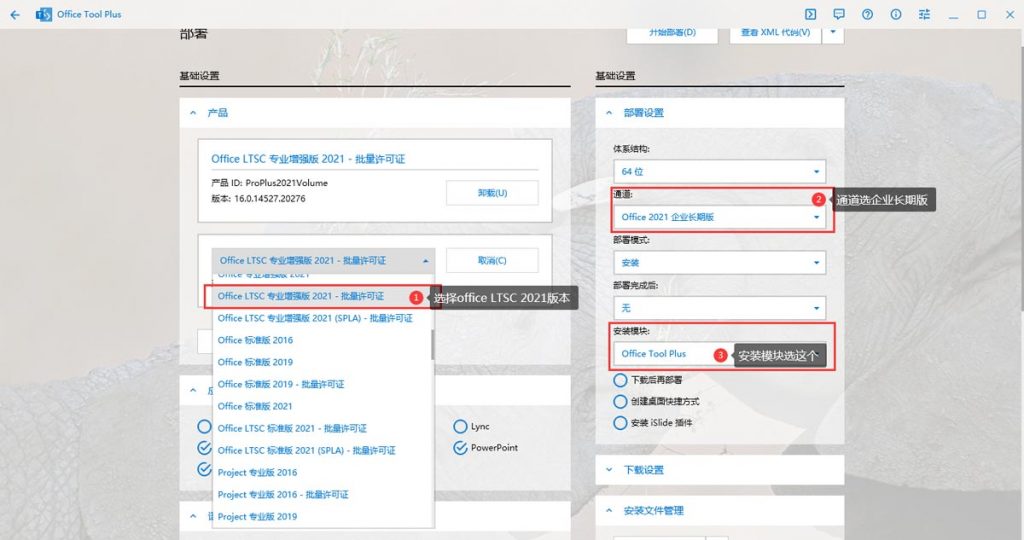The height and width of the screenshot is (540, 1024).
Task: Collapse the 产品 section
Action: (193, 113)
